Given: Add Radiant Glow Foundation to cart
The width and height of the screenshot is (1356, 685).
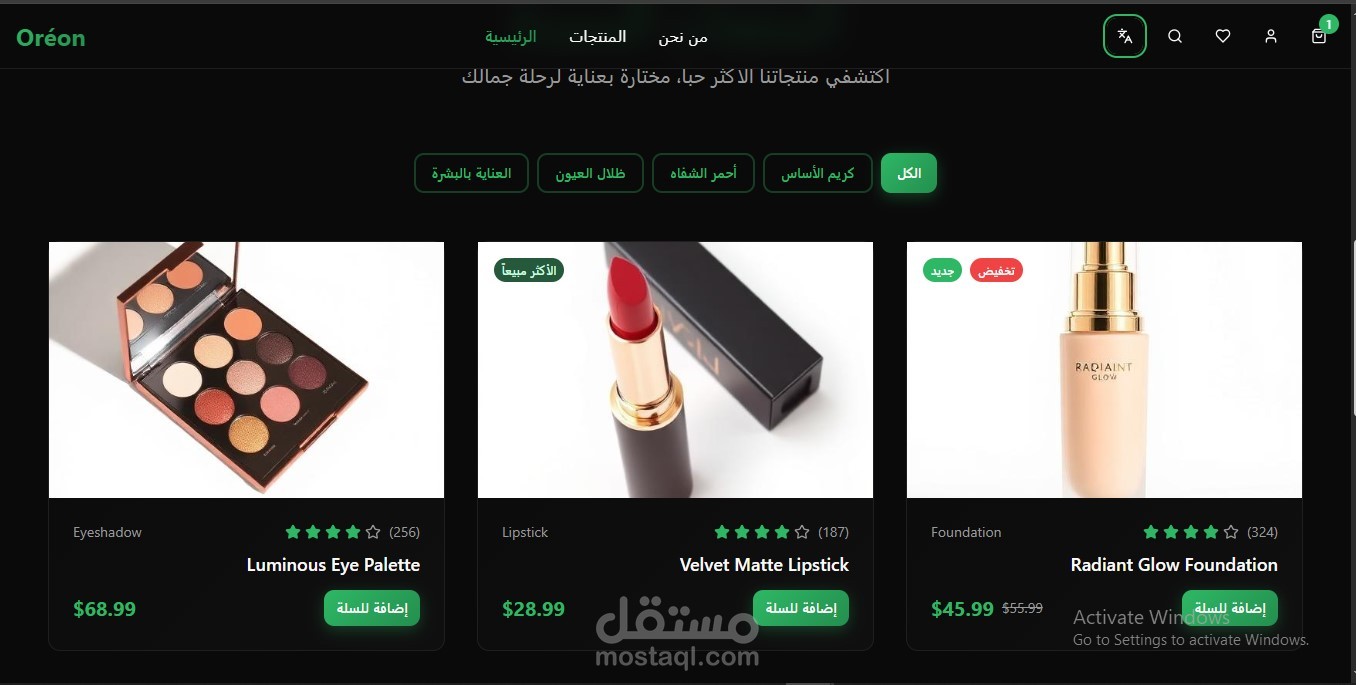Looking at the screenshot, I should click(1230, 608).
